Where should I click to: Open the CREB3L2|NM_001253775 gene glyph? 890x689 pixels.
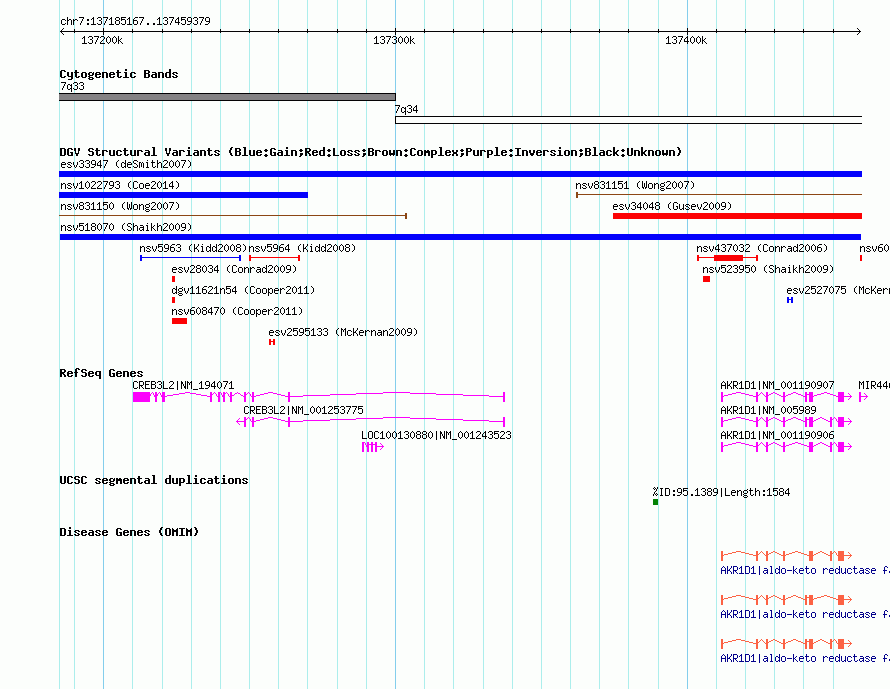tap(371, 422)
